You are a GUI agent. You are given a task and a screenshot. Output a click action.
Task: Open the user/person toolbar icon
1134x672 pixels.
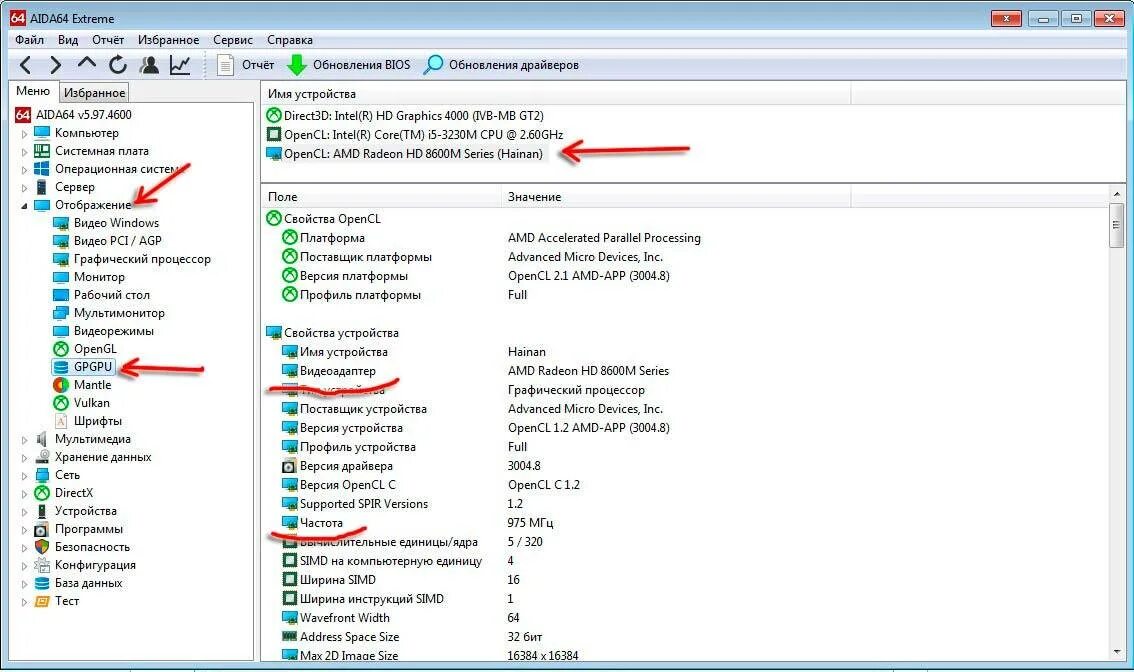[150, 65]
